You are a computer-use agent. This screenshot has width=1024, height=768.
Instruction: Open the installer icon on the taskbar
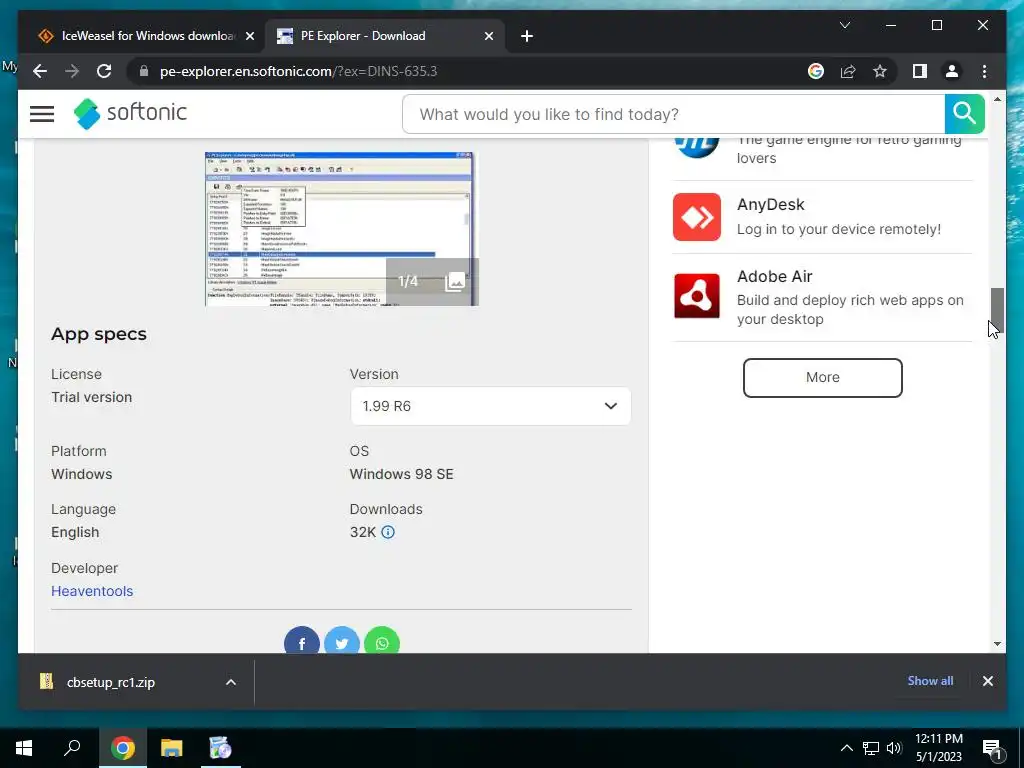[x=220, y=748]
